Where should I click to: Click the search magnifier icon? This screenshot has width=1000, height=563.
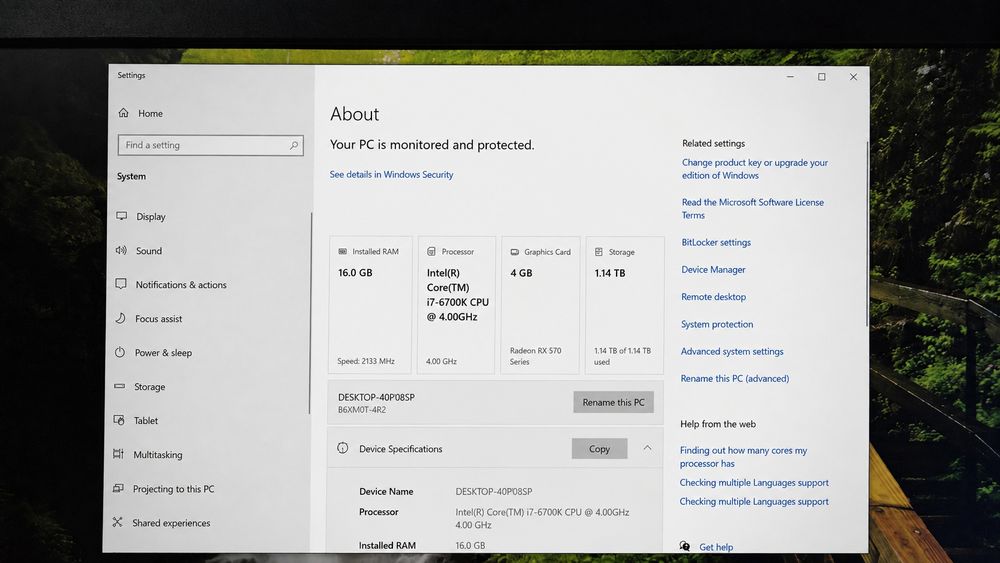click(293, 145)
